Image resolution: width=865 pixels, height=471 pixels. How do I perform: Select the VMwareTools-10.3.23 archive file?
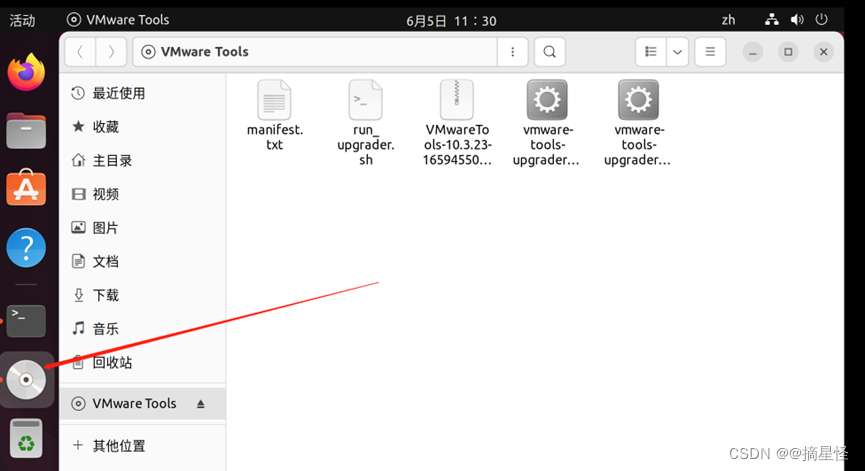tap(457, 122)
